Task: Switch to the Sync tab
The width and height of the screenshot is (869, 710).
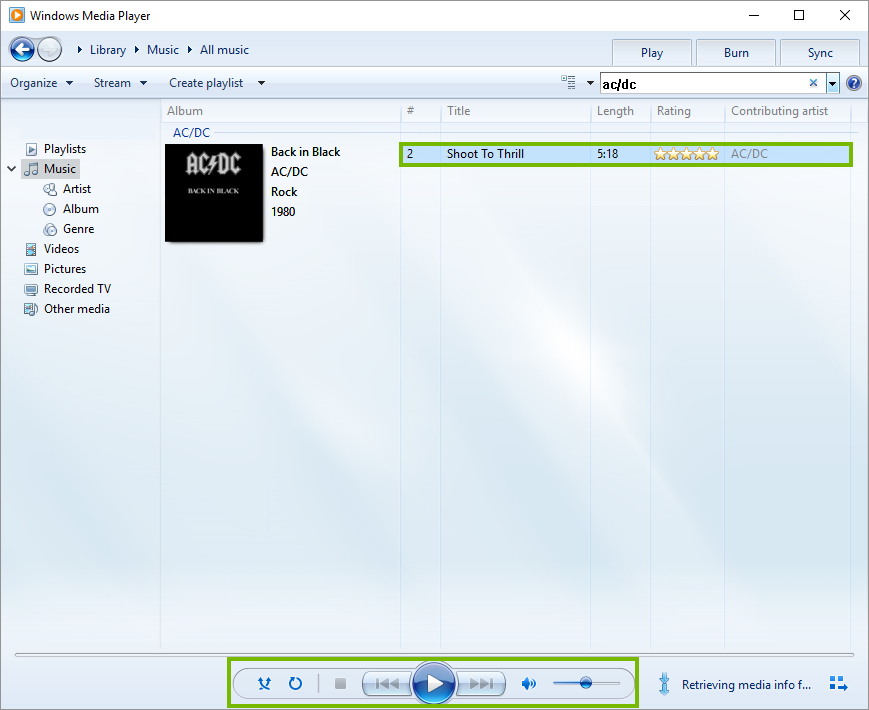Action: (x=819, y=52)
